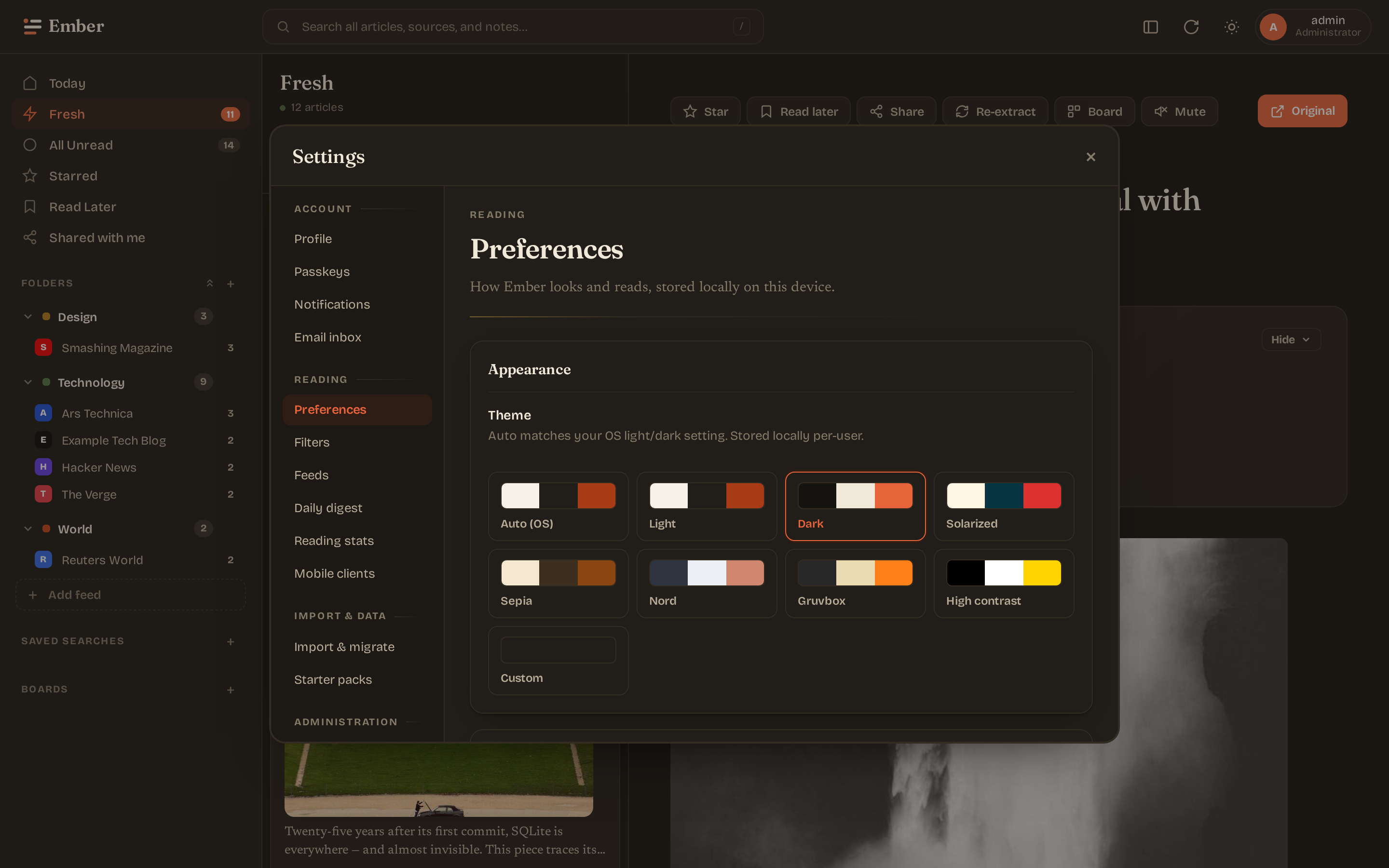Click the Ars Technica feed icon
Image resolution: width=1389 pixels, height=868 pixels.
pyautogui.click(x=43, y=413)
